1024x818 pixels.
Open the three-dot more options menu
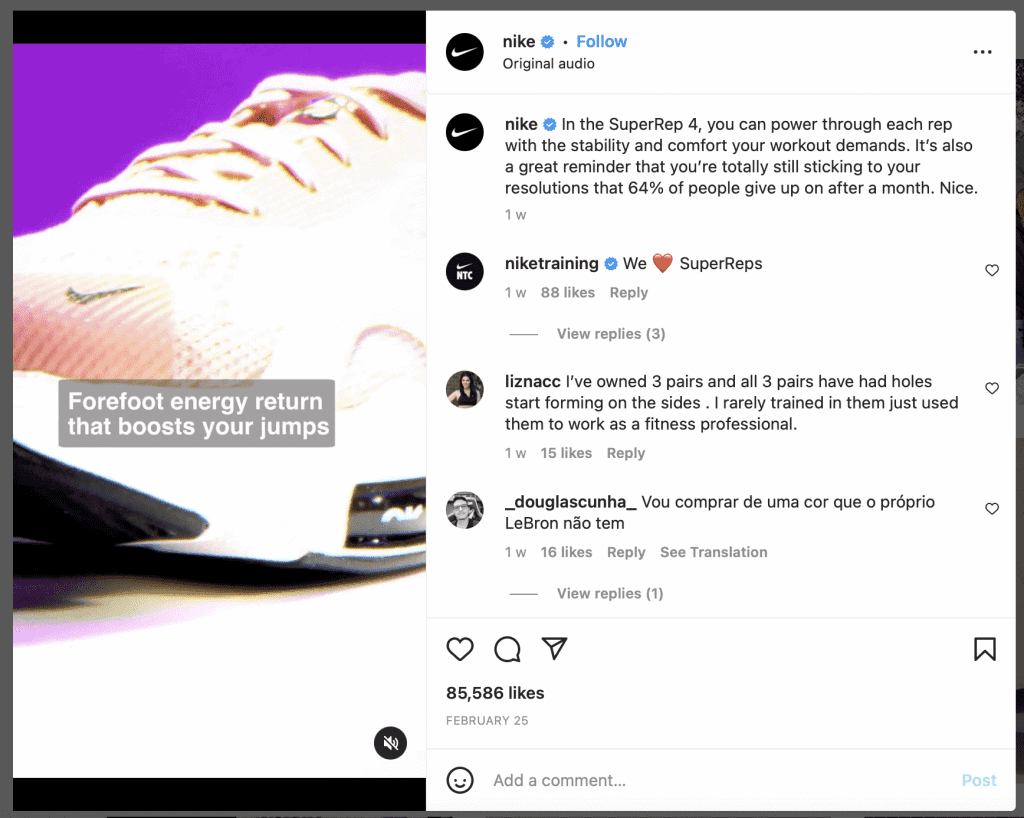pos(982,52)
